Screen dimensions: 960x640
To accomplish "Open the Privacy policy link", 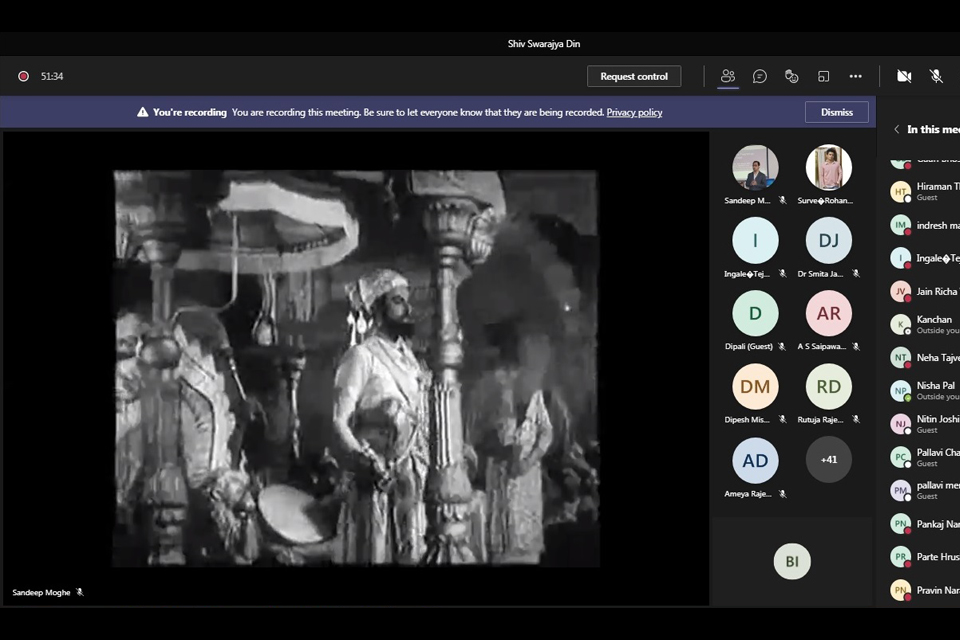I will (634, 112).
